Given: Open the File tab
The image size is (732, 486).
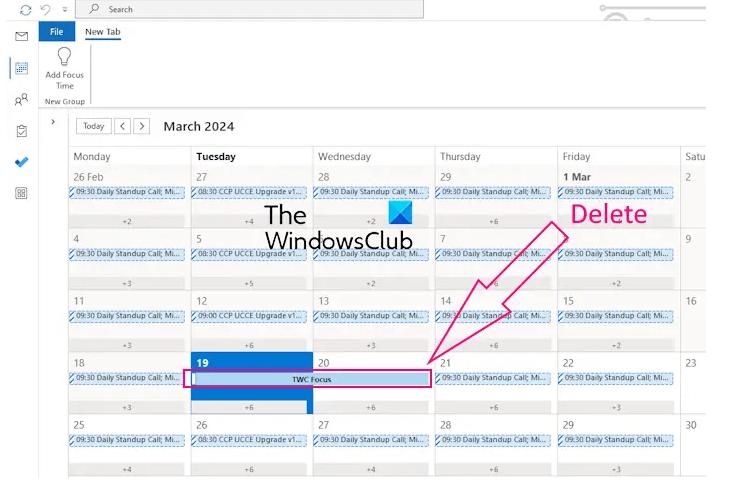Looking at the screenshot, I should pos(56,31).
